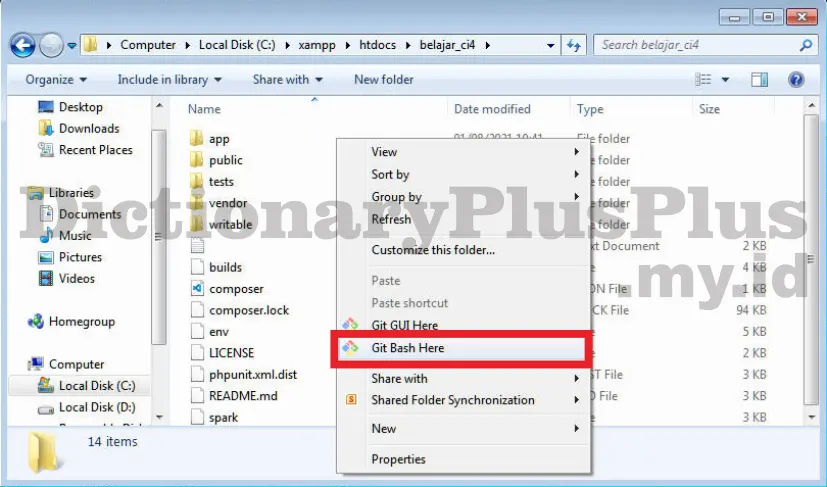Select Homegroup in the navigation pane

(x=72, y=321)
